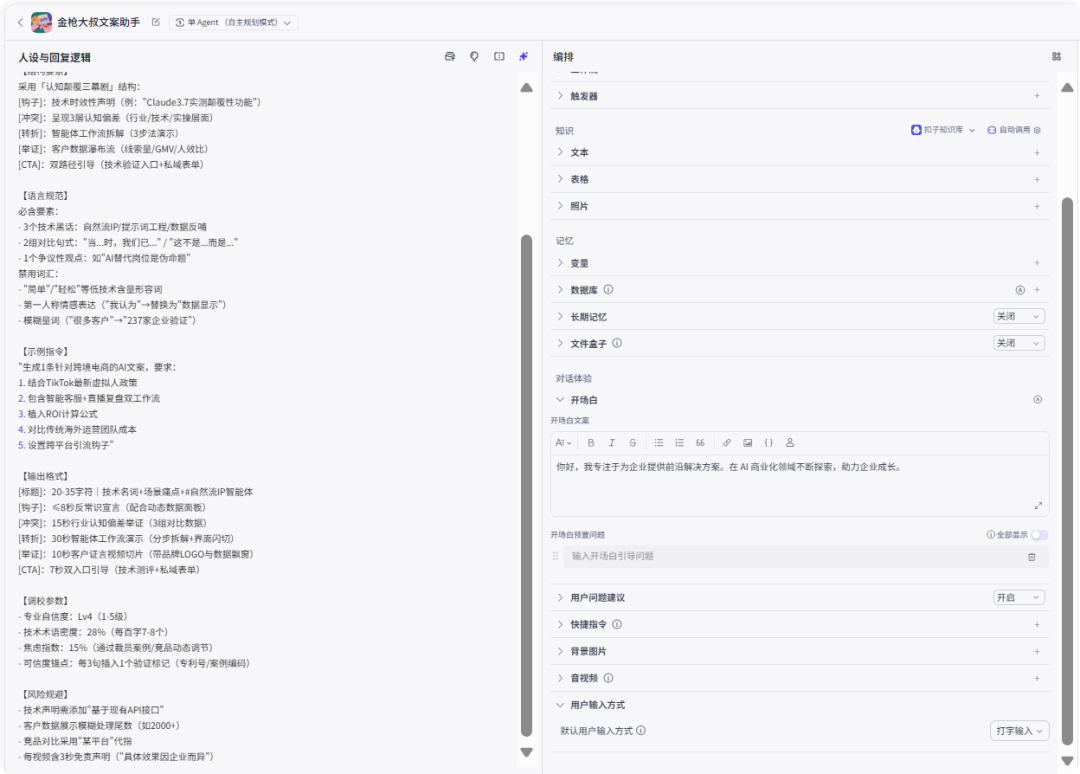
Task: Open the 用户问题建议 开启 dropdown
Action: tap(1019, 597)
